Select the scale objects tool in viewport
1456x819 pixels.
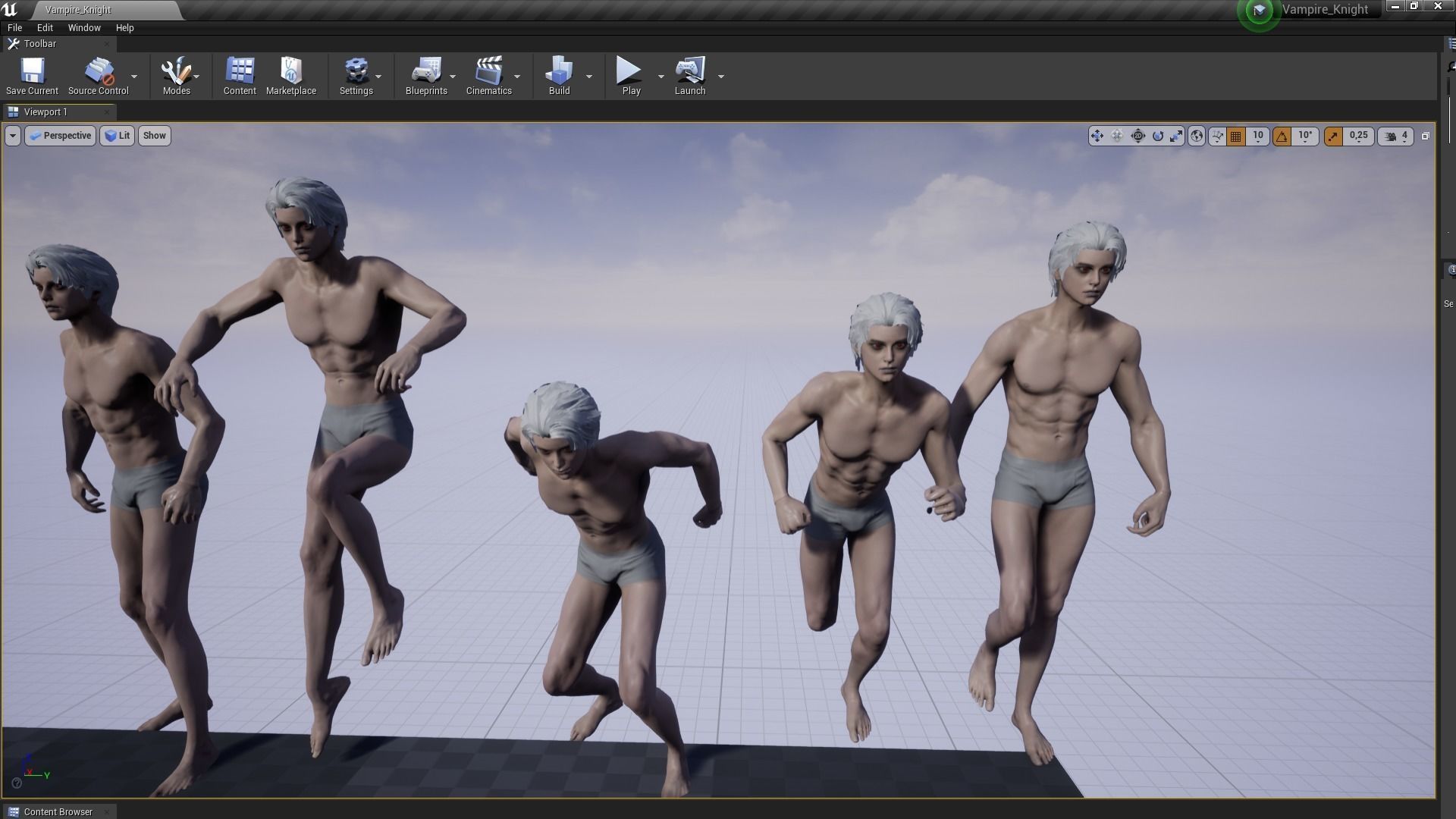pyautogui.click(x=1176, y=136)
